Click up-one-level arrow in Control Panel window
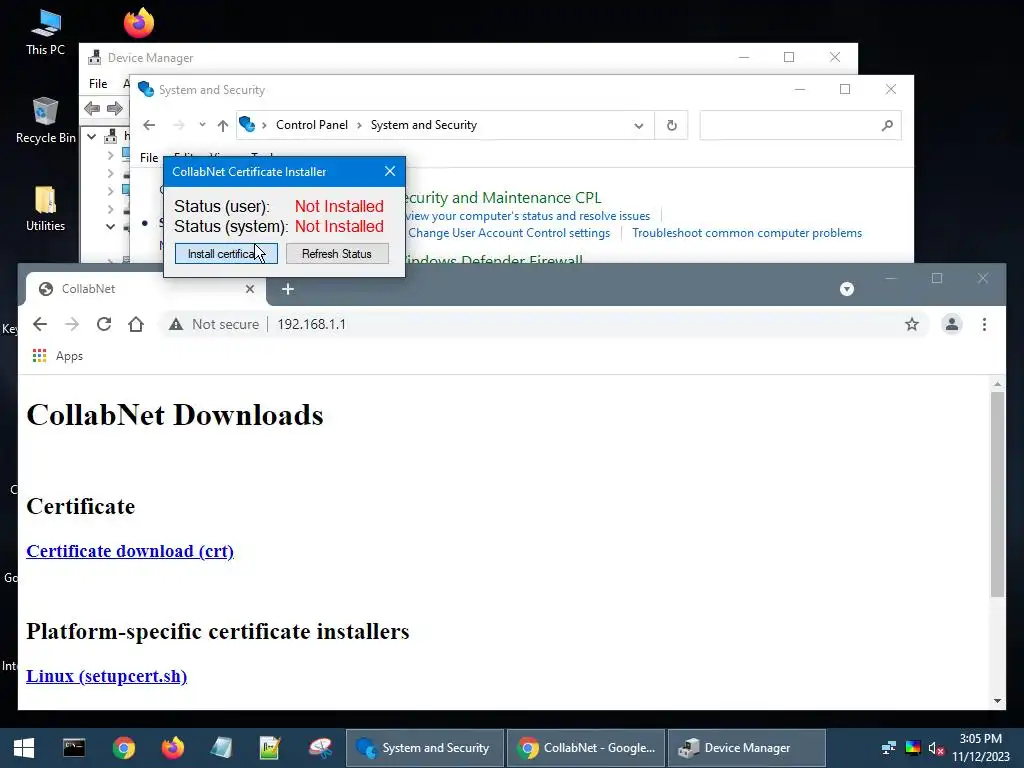This screenshot has height=768, width=1024. (x=223, y=125)
